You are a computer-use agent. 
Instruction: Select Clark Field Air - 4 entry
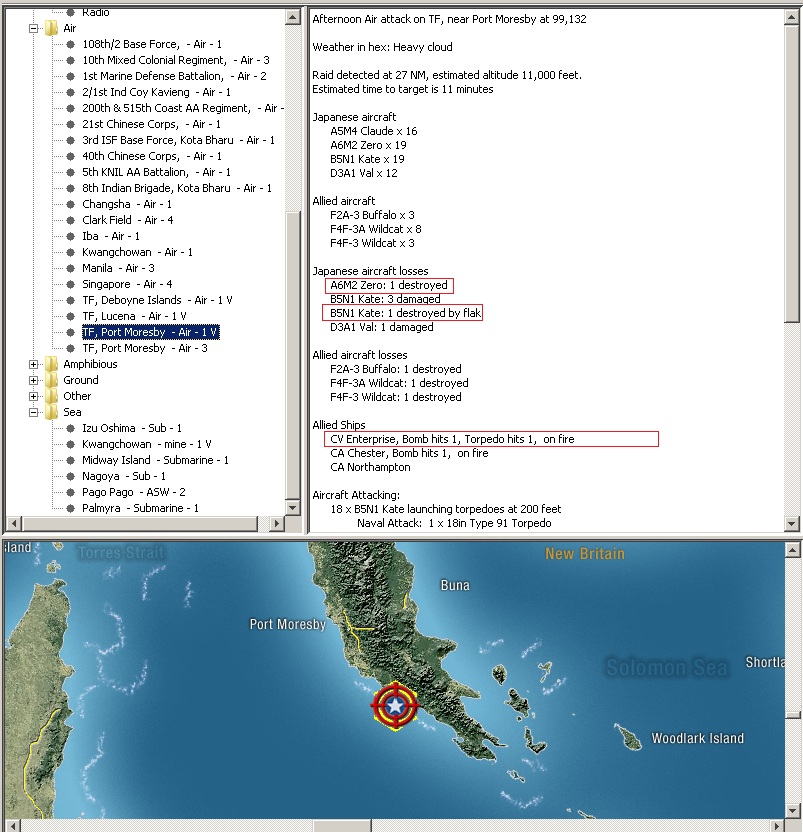pyautogui.click(x=127, y=220)
